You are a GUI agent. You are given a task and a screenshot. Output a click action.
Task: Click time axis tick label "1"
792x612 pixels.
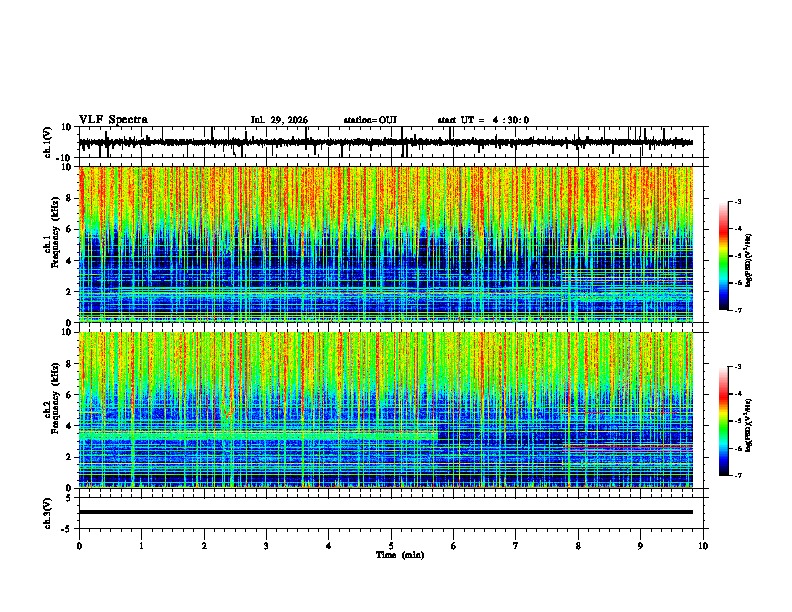[141, 546]
